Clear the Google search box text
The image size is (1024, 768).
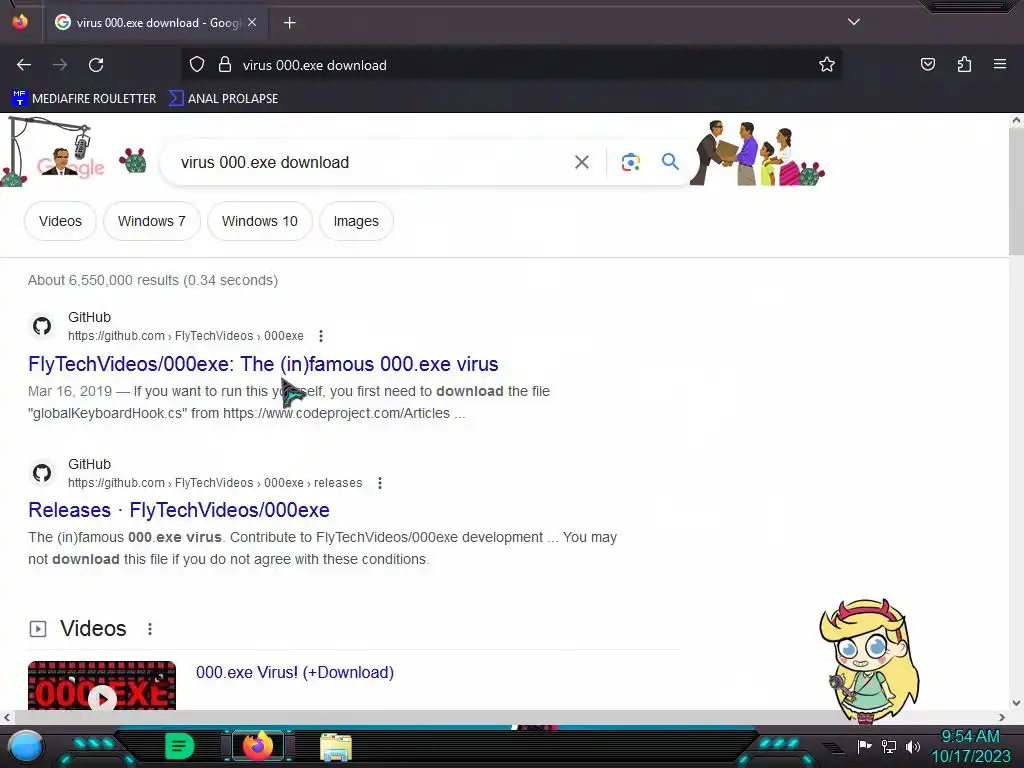pos(581,162)
